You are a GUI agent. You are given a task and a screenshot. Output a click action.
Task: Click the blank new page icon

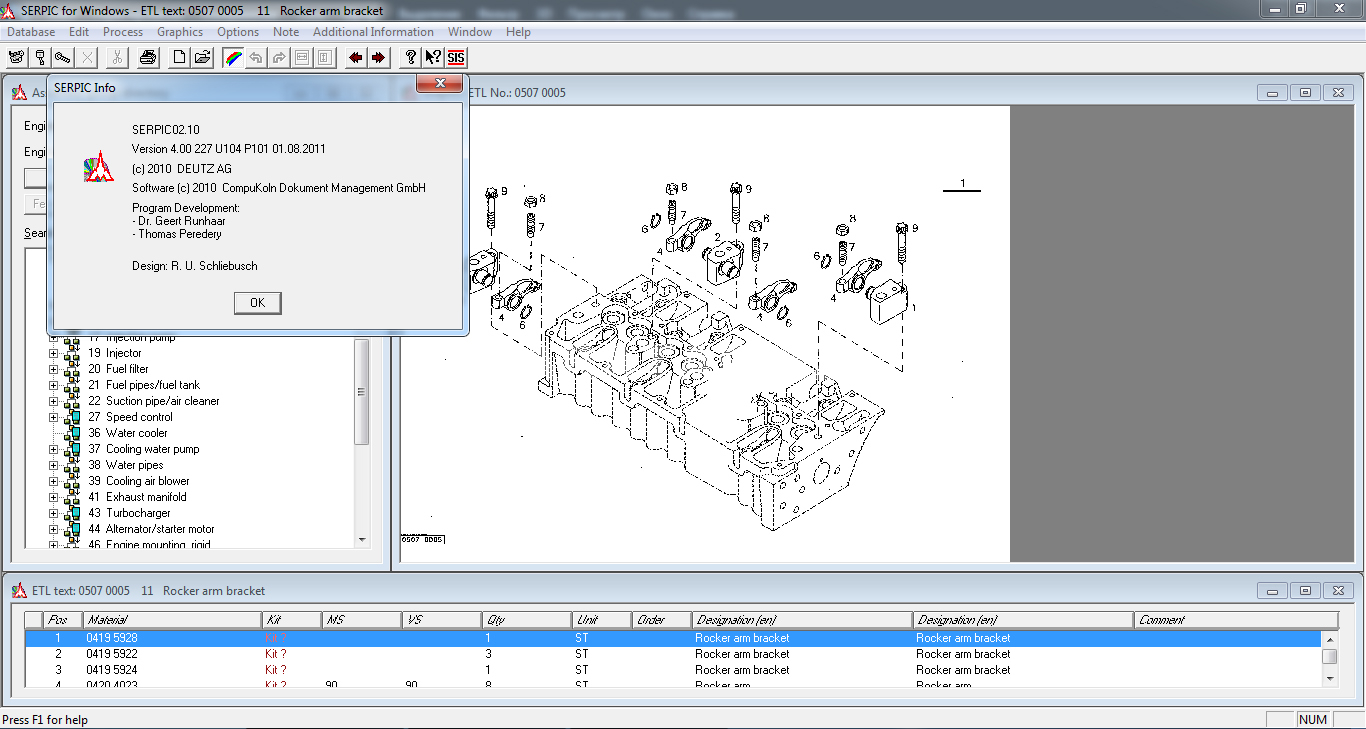179,57
